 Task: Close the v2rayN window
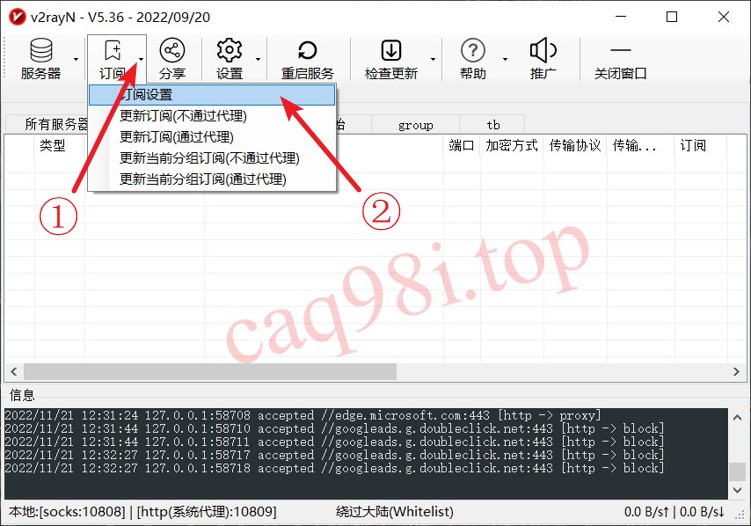tap(723, 17)
